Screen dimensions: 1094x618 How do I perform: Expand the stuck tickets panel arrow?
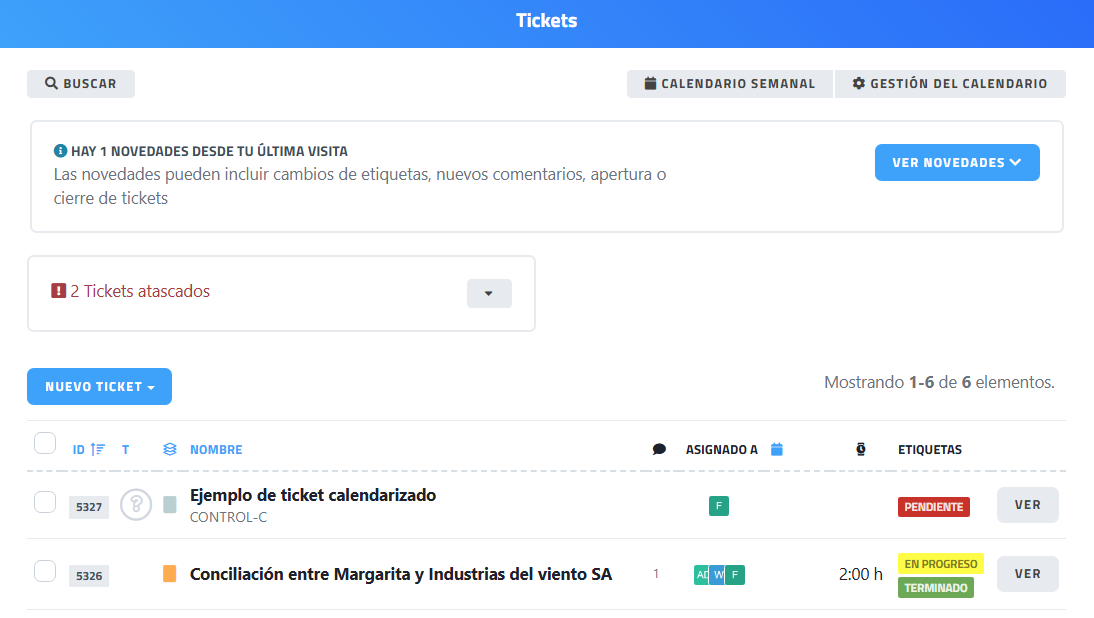click(x=489, y=293)
